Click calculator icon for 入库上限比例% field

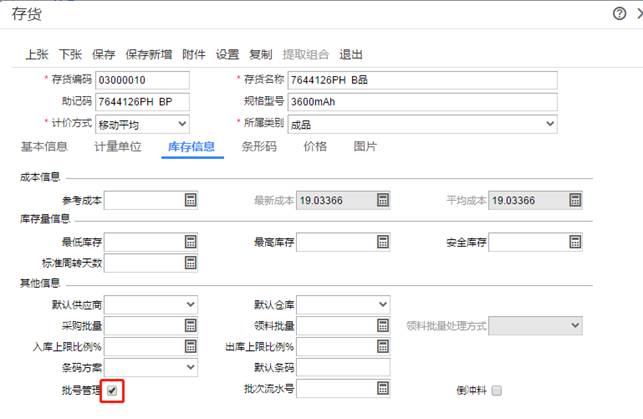[x=190, y=346]
